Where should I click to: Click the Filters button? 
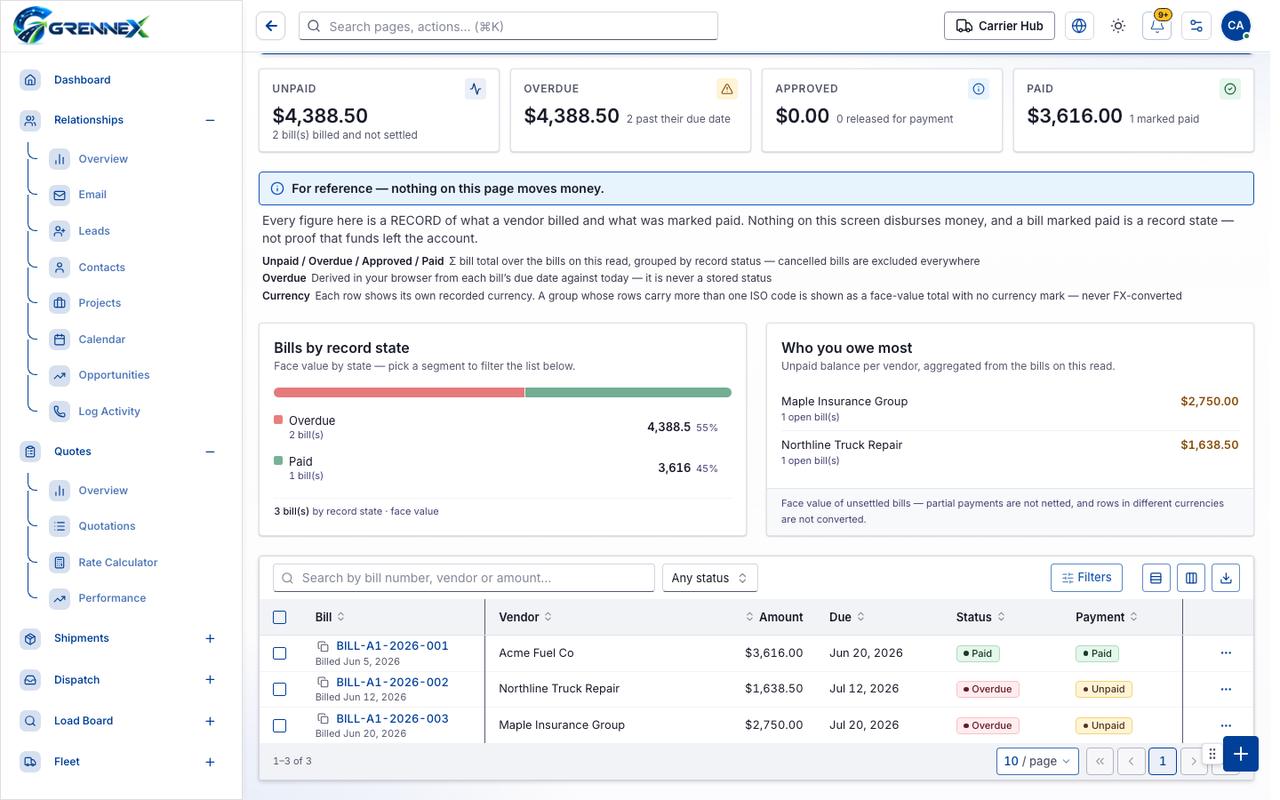click(1086, 577)
